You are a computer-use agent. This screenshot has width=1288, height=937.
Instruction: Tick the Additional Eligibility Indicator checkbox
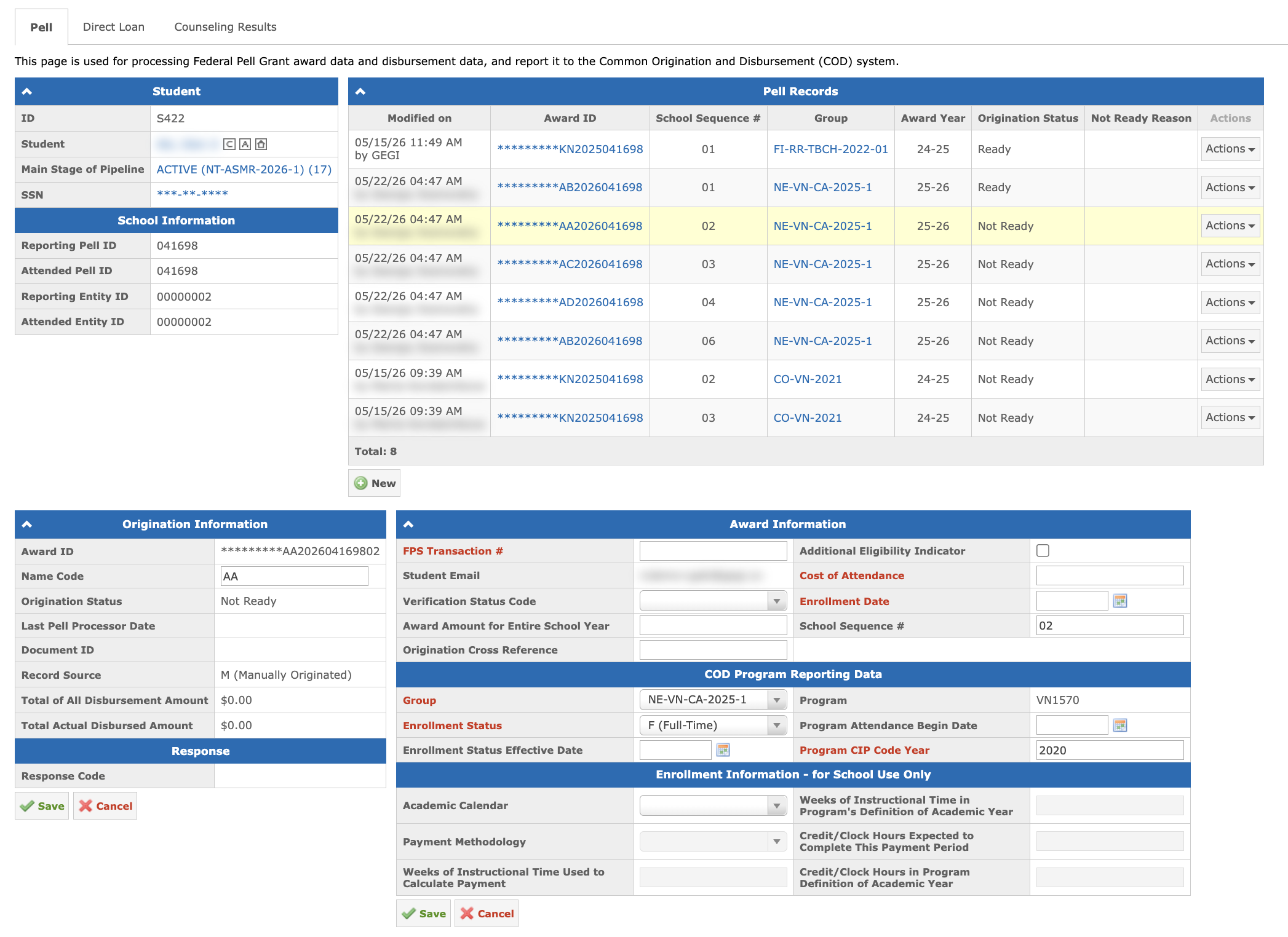(1043, 551)
